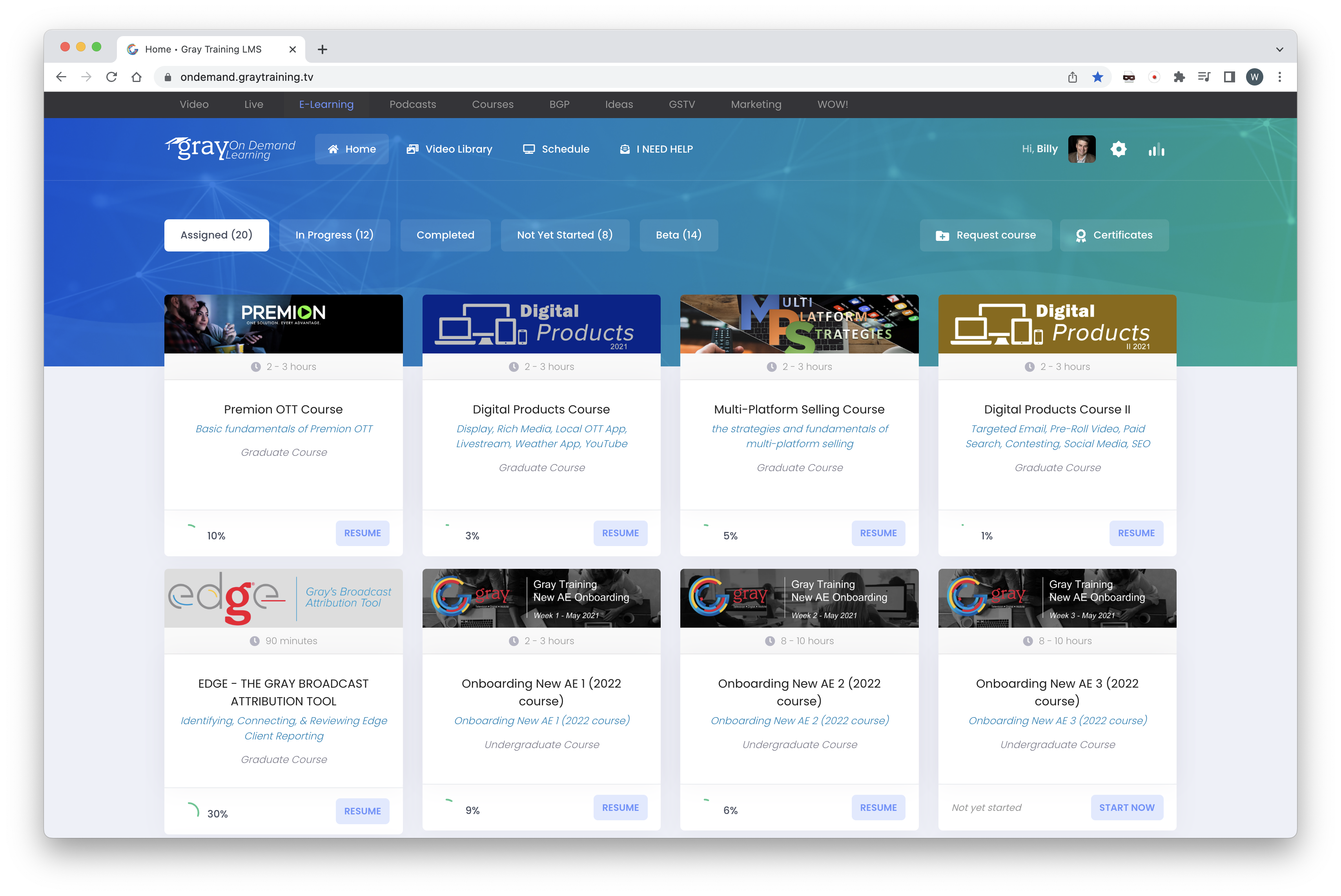Screen dimensions: 1341x896
Task: Click the Premion course banner thumbnail
Action: pyautogui.click(x=283, y=324)
